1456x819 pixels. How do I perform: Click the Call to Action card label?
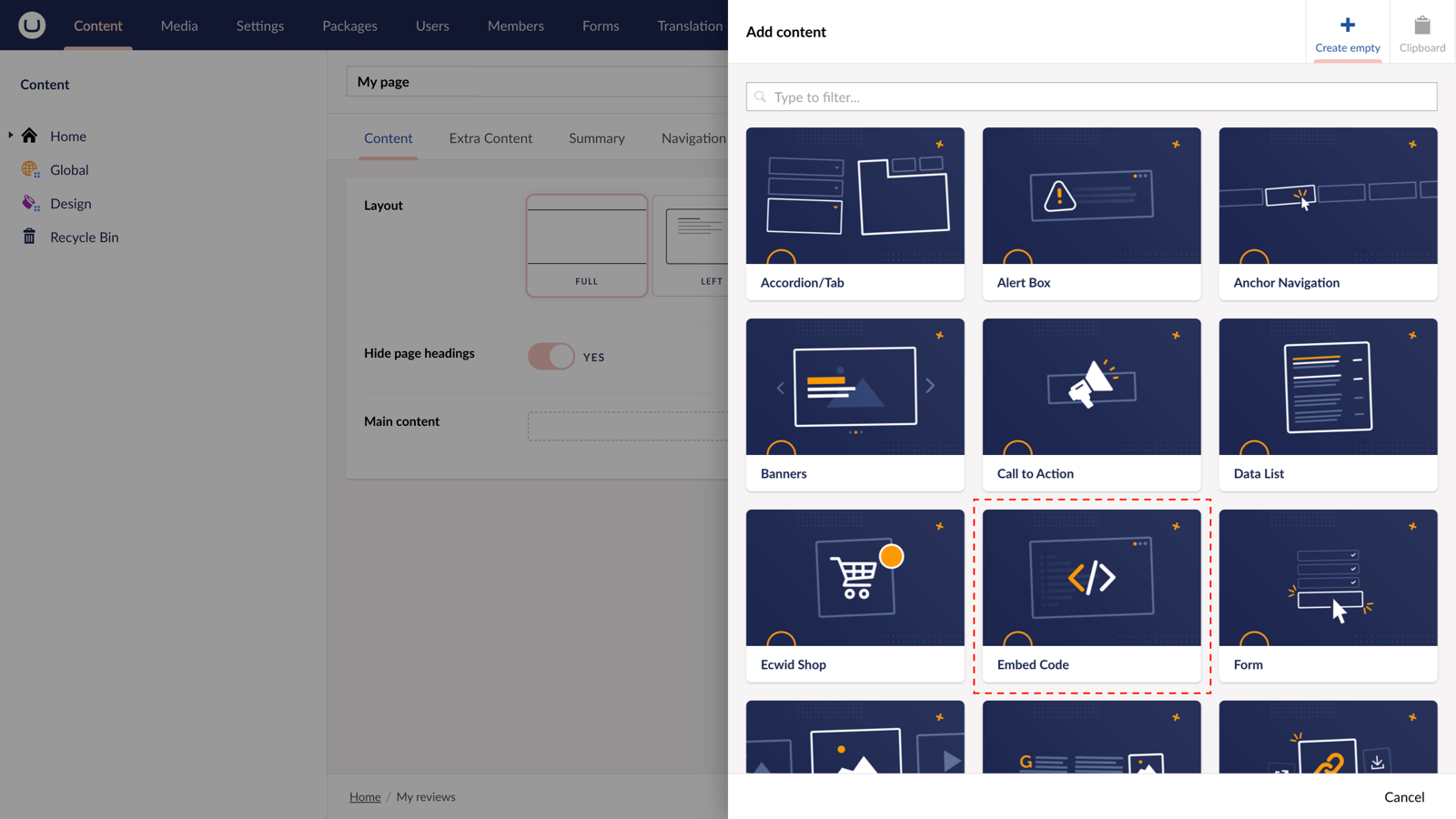pos(1036,473)
